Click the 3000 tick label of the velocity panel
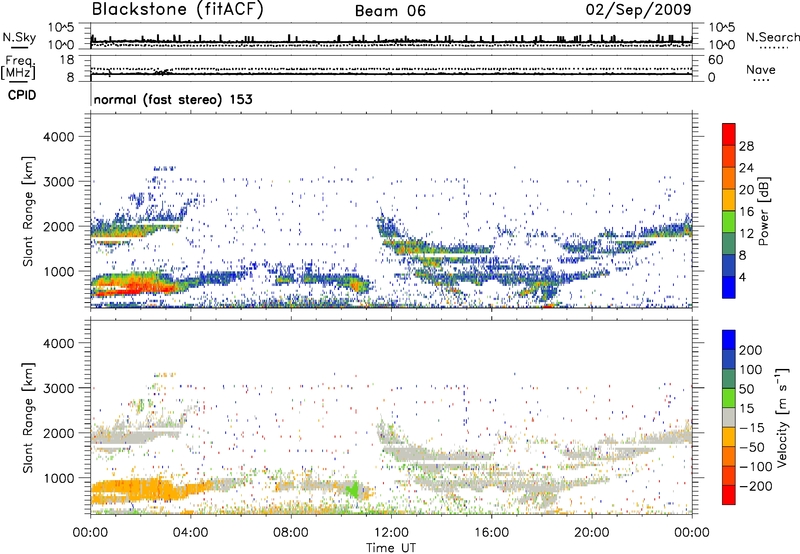This screenshot has width=800, height=554. tap(59, 388)
